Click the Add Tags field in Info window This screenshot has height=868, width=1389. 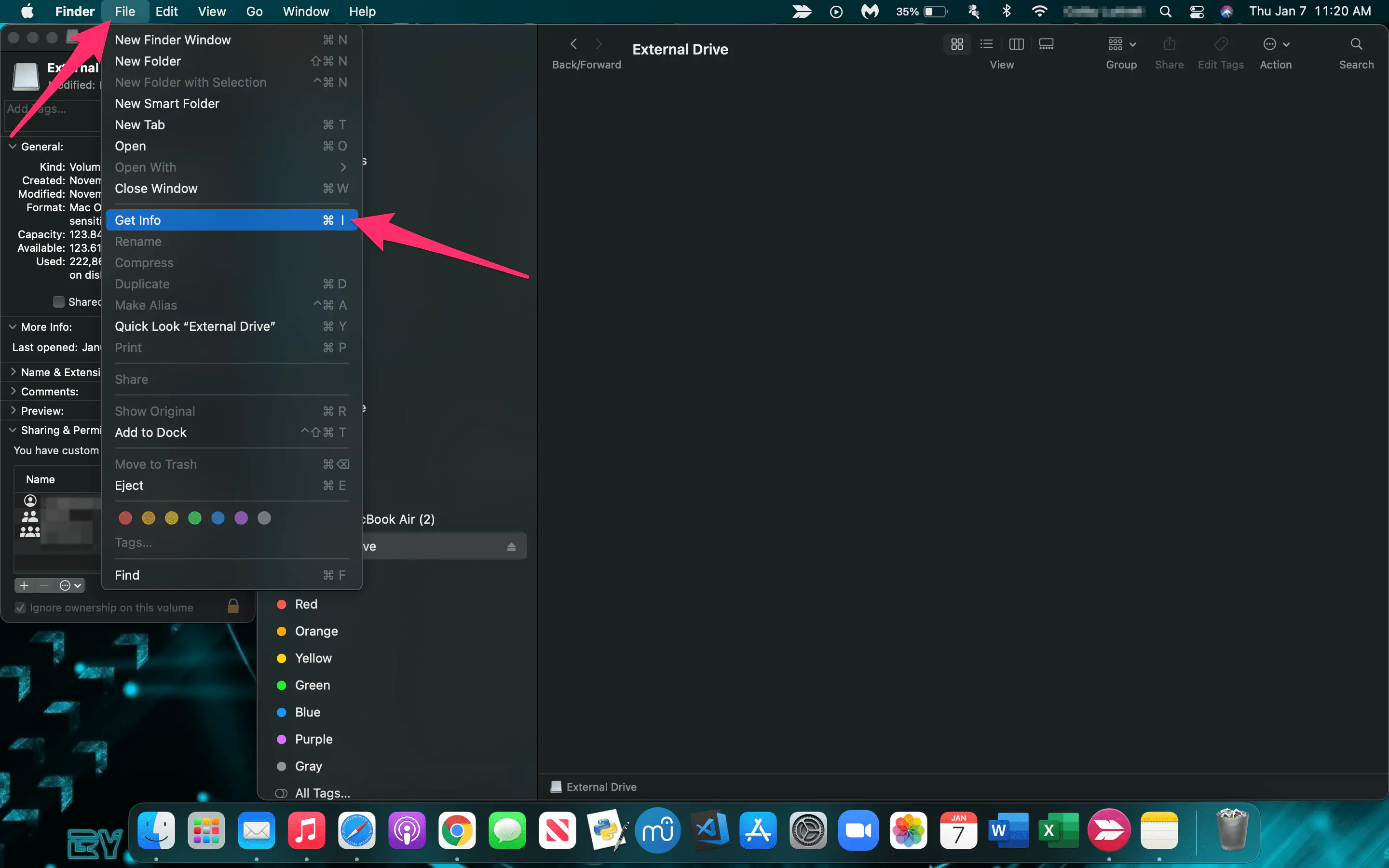(x=53, y=115)
